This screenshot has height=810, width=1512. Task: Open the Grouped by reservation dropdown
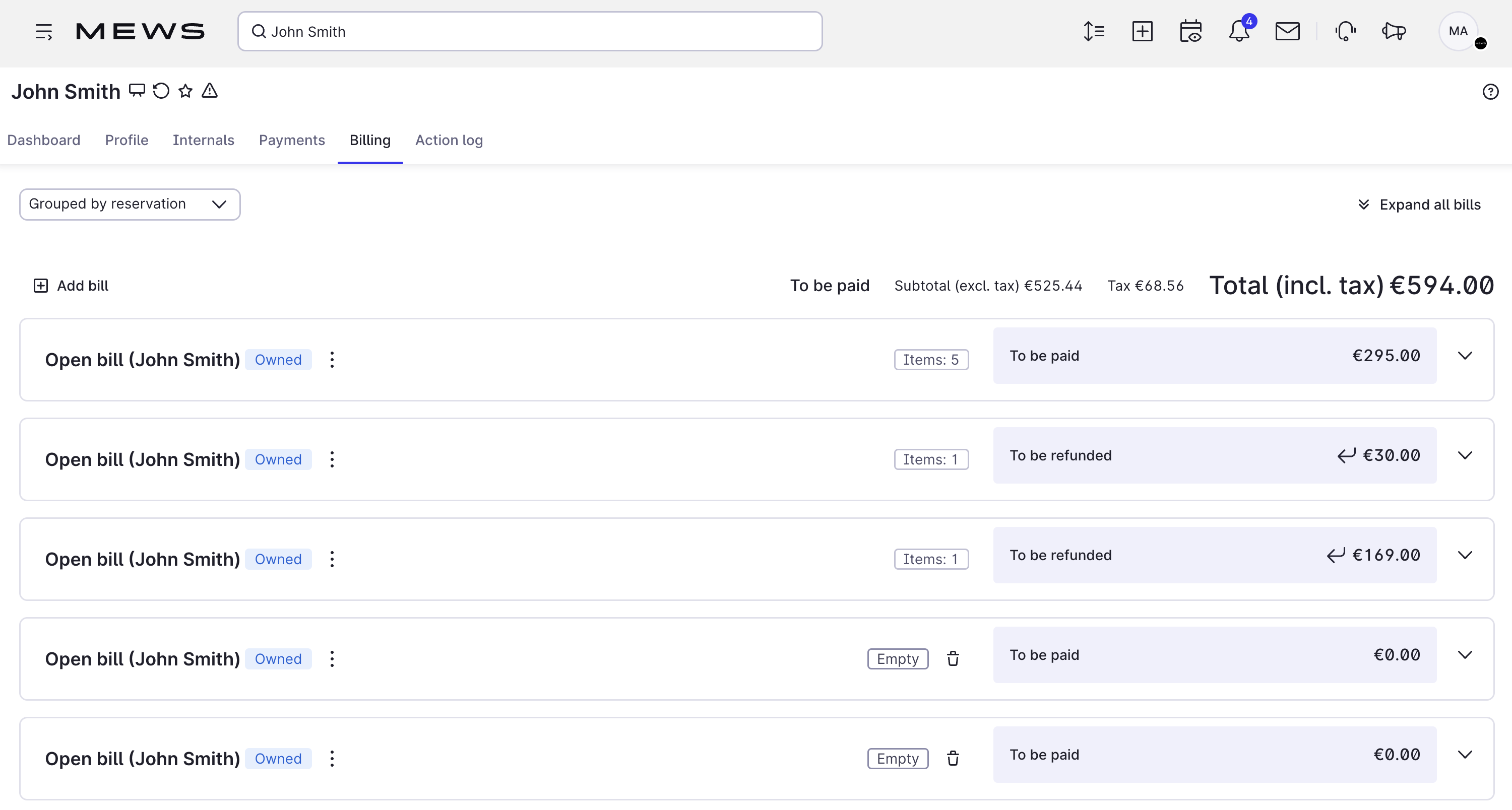click(130, 204)
